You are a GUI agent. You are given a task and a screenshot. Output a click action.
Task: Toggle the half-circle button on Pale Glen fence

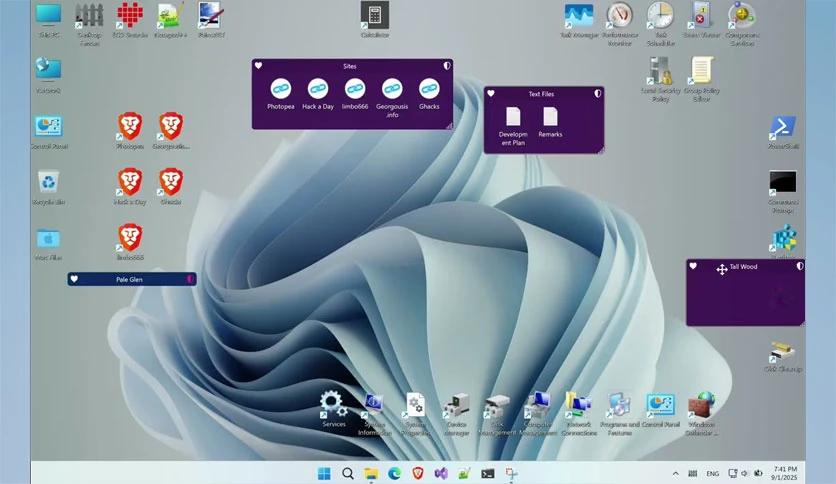[x=190, y=279]
